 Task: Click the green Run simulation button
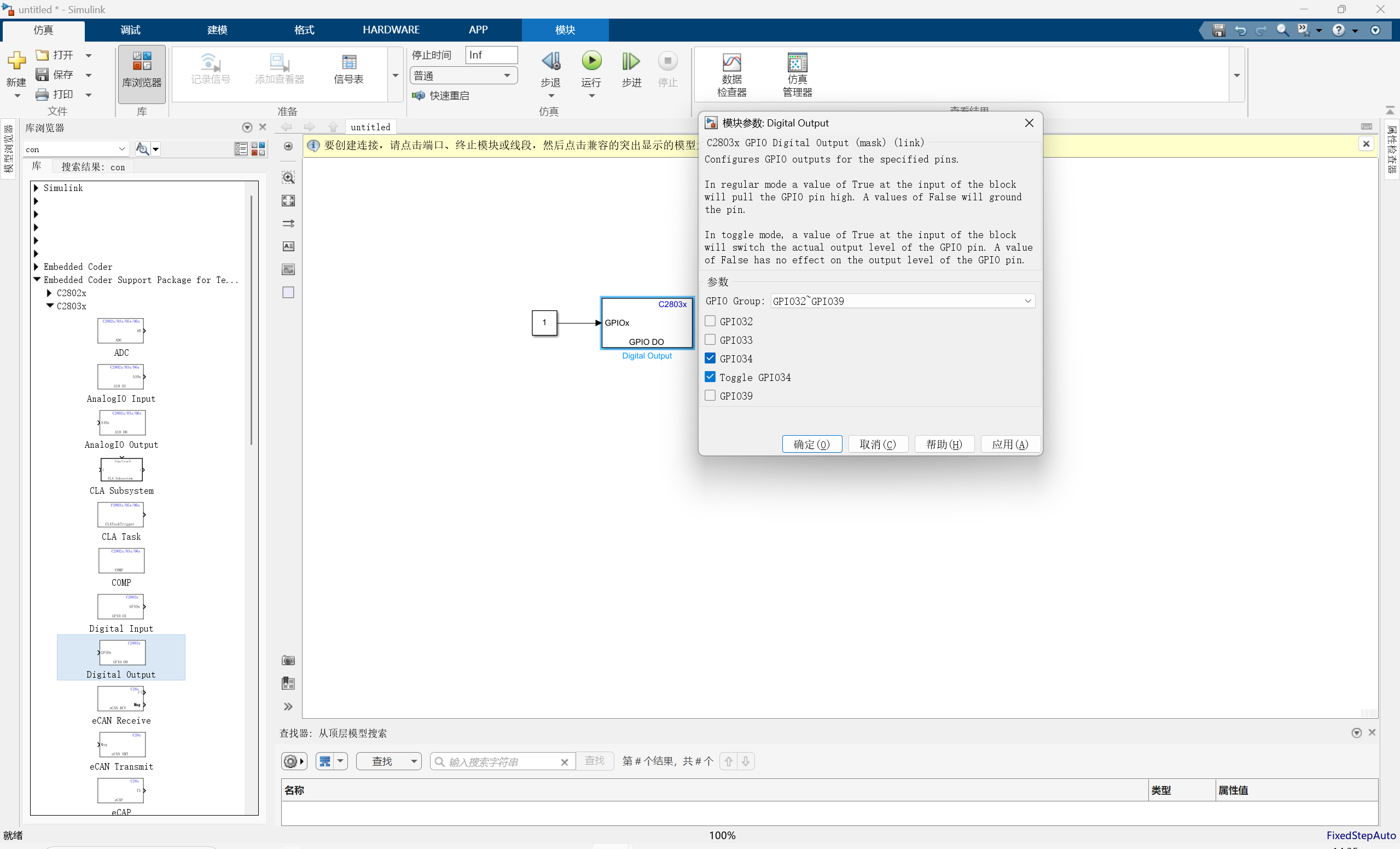(x=591, y=61)
